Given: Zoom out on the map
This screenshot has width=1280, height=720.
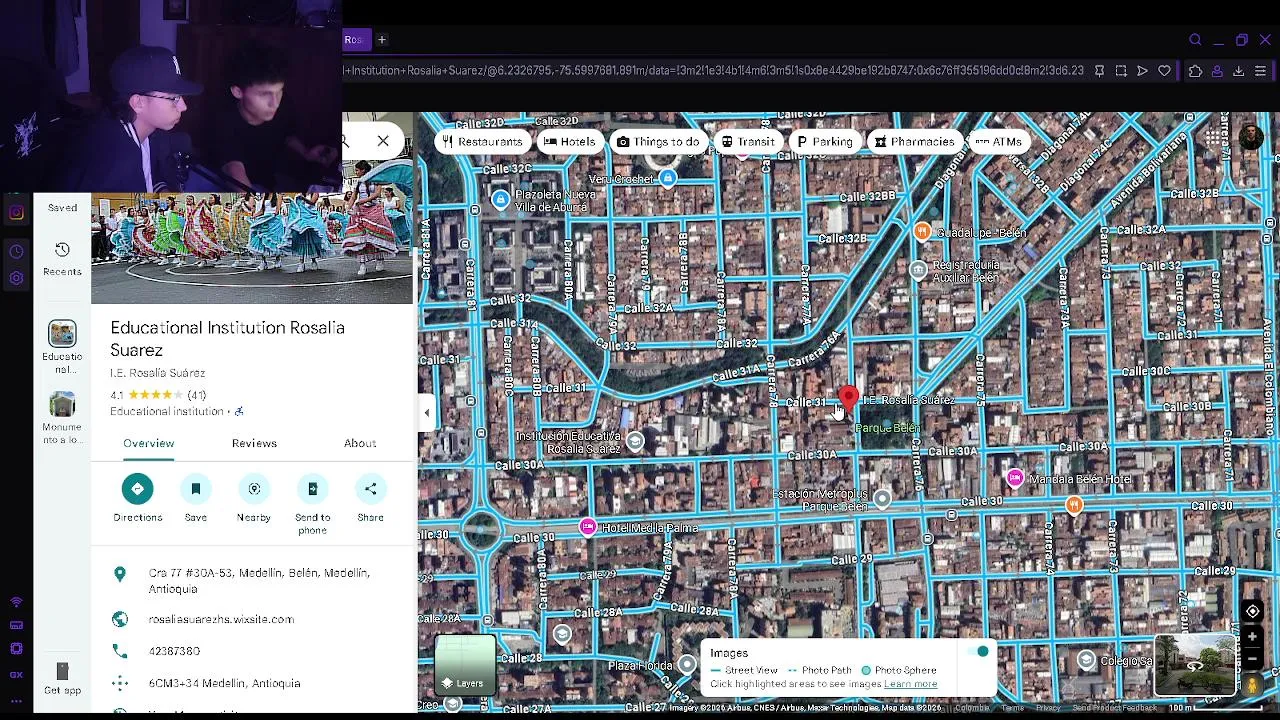Looking at the screenshot, I should point(1252,659).
